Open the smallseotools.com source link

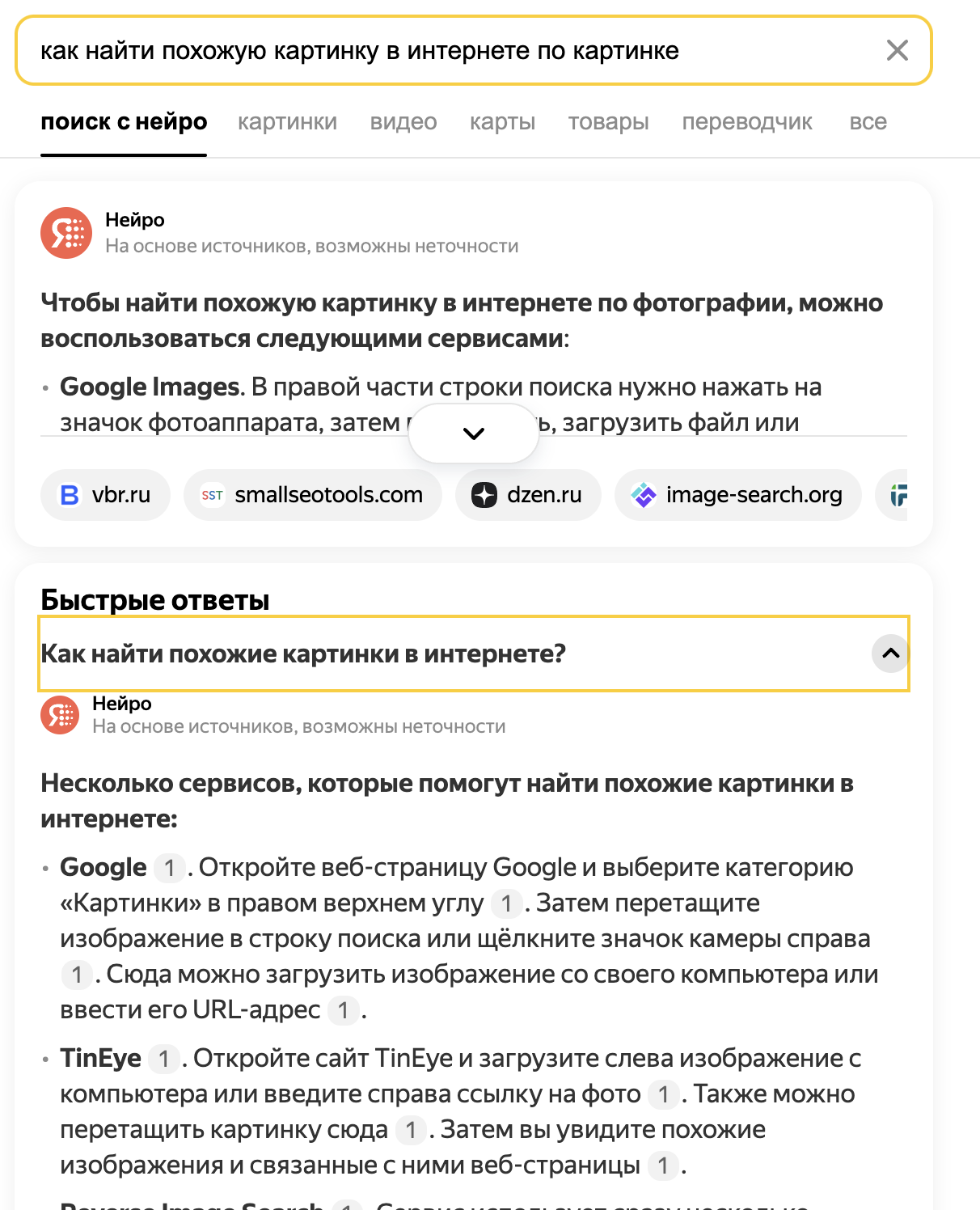(x=328, y=495)
